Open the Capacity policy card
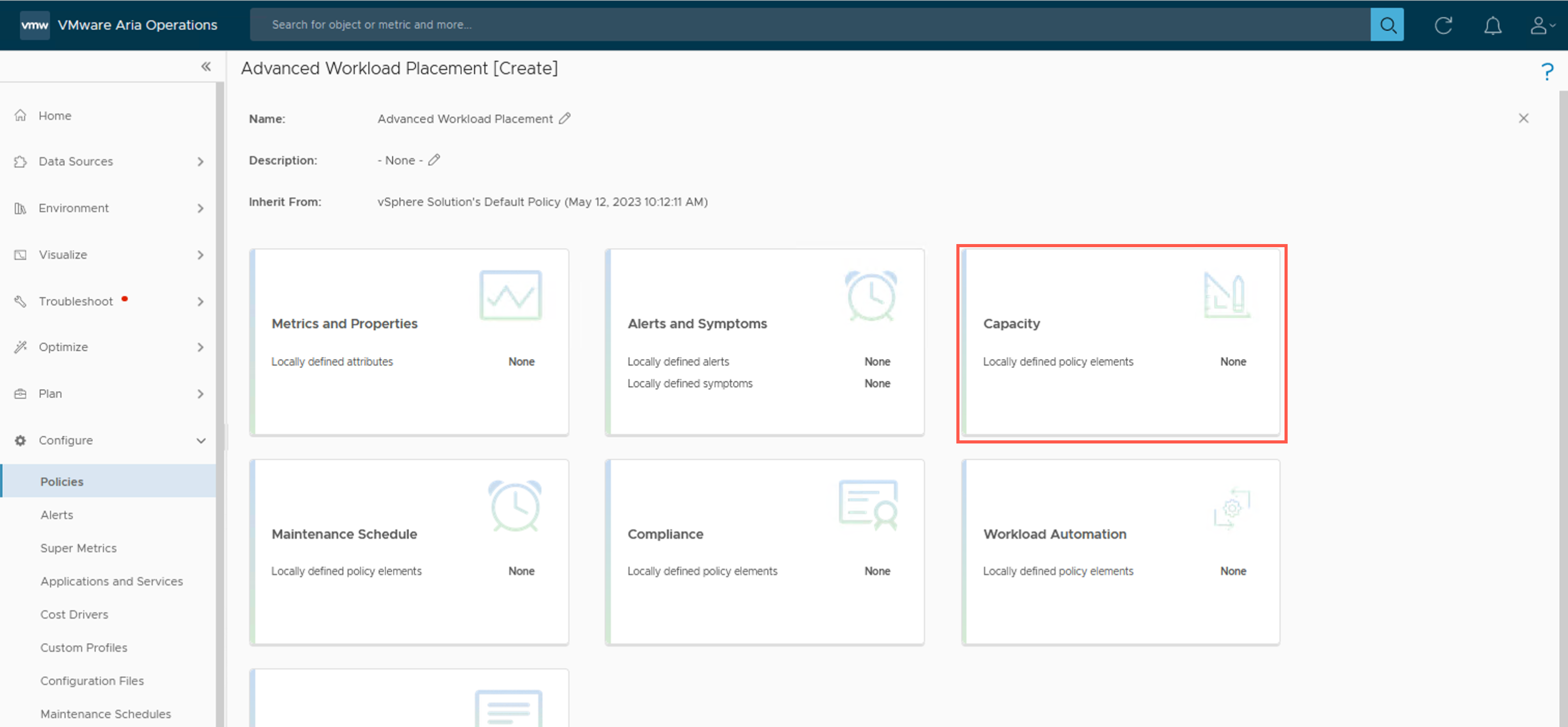This screenshot has height=727, width=1568. [1120, 343]
